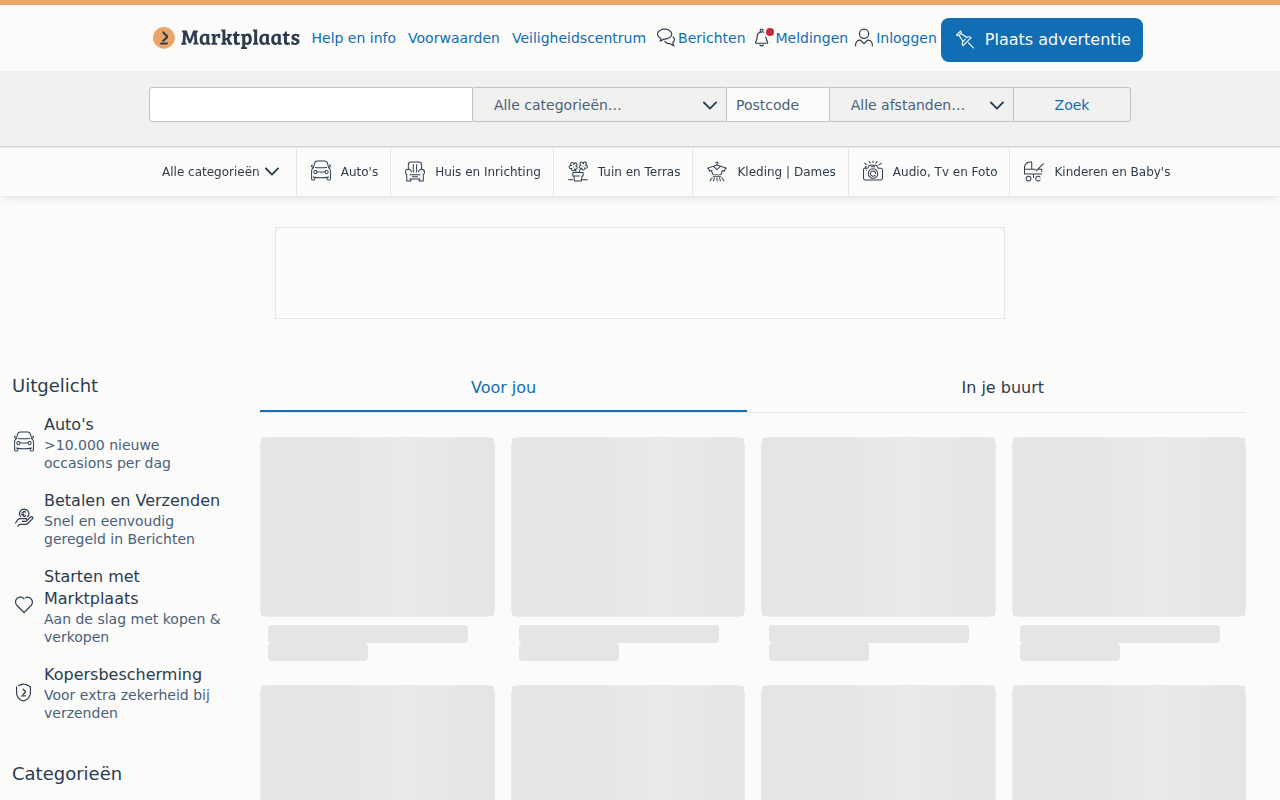Open Meldingen bell icon
This screenshot has width=1280, height=800.
(x=763, y=38)
